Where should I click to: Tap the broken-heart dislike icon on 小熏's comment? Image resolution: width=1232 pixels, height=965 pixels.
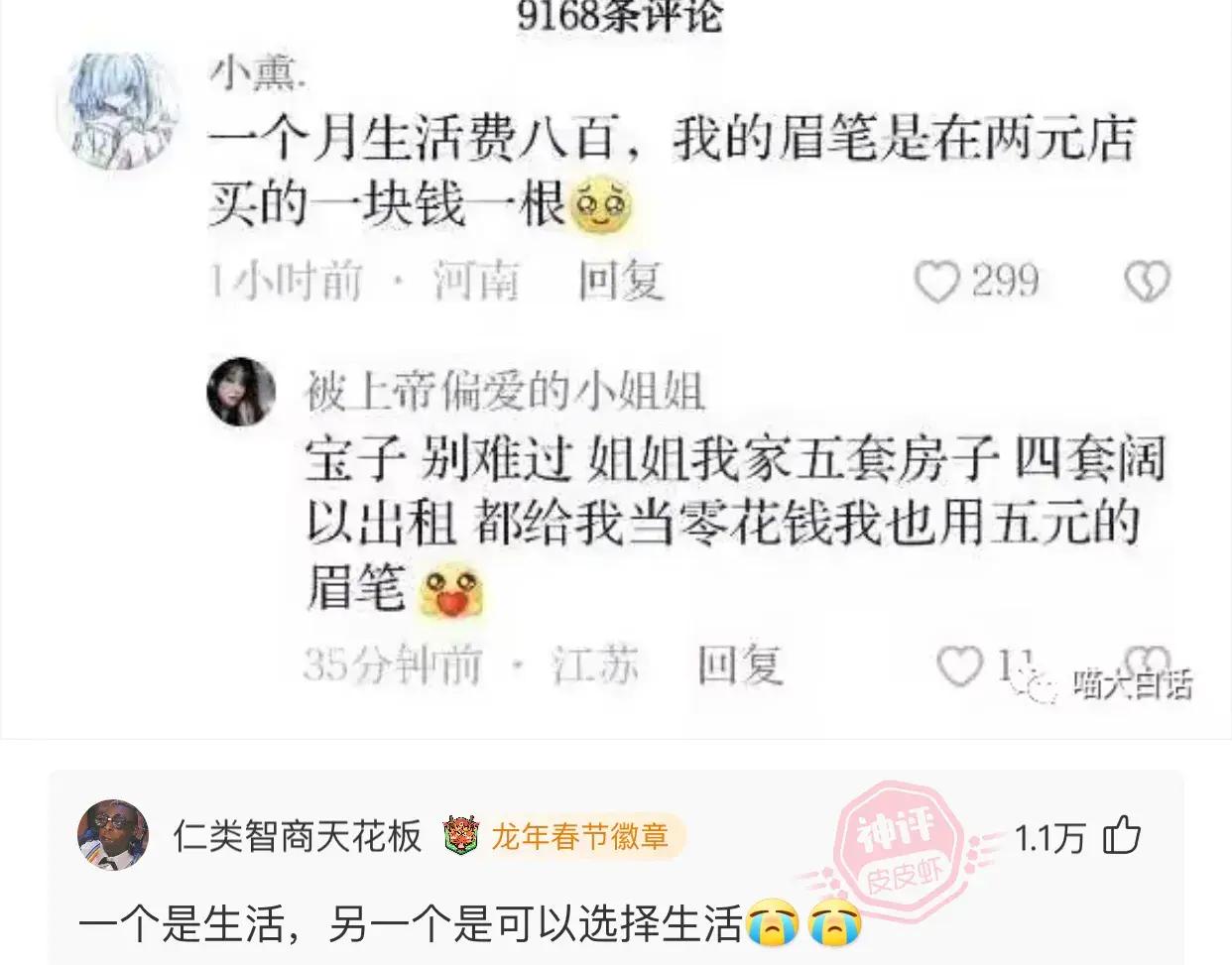click(1147, 282)
